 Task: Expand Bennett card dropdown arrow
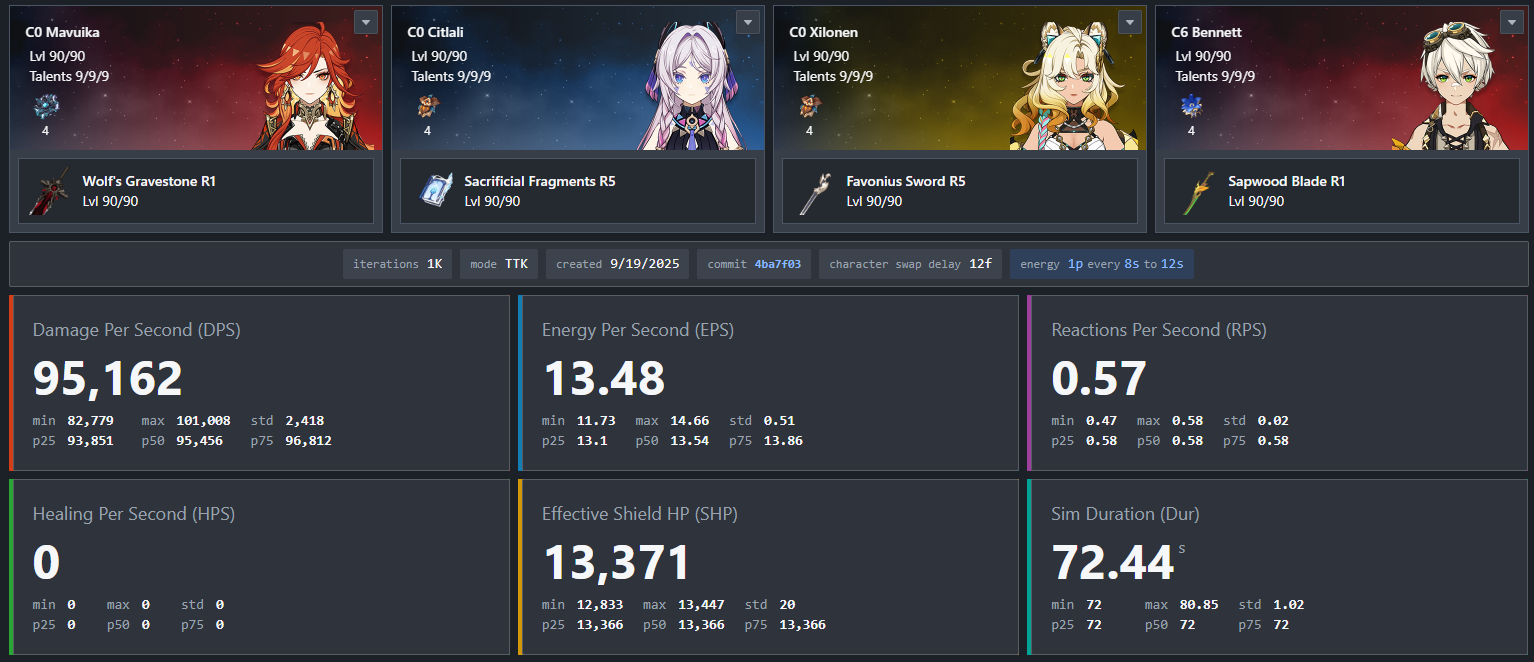pos(1512,22)
